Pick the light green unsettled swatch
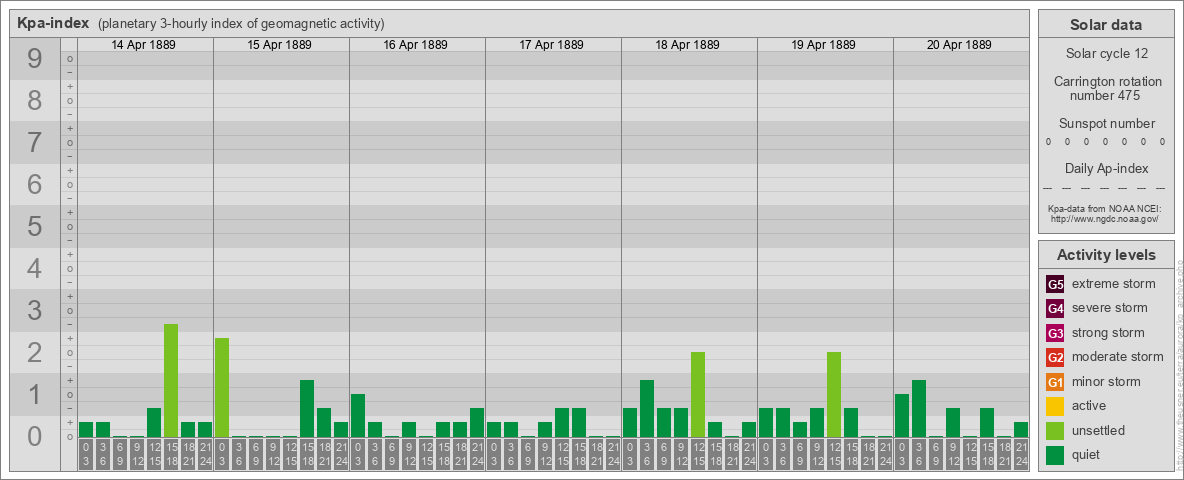This screenshot has height=480, width=1184. tap(1055, 430)
